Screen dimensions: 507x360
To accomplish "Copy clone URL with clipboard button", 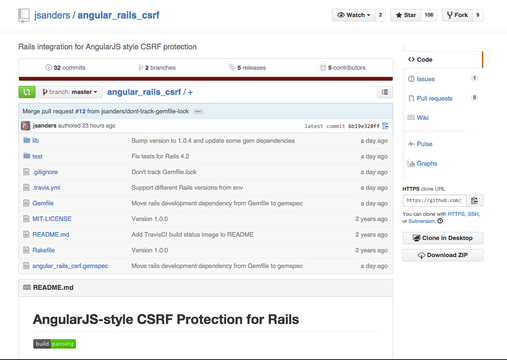I will tap(474, 201).
